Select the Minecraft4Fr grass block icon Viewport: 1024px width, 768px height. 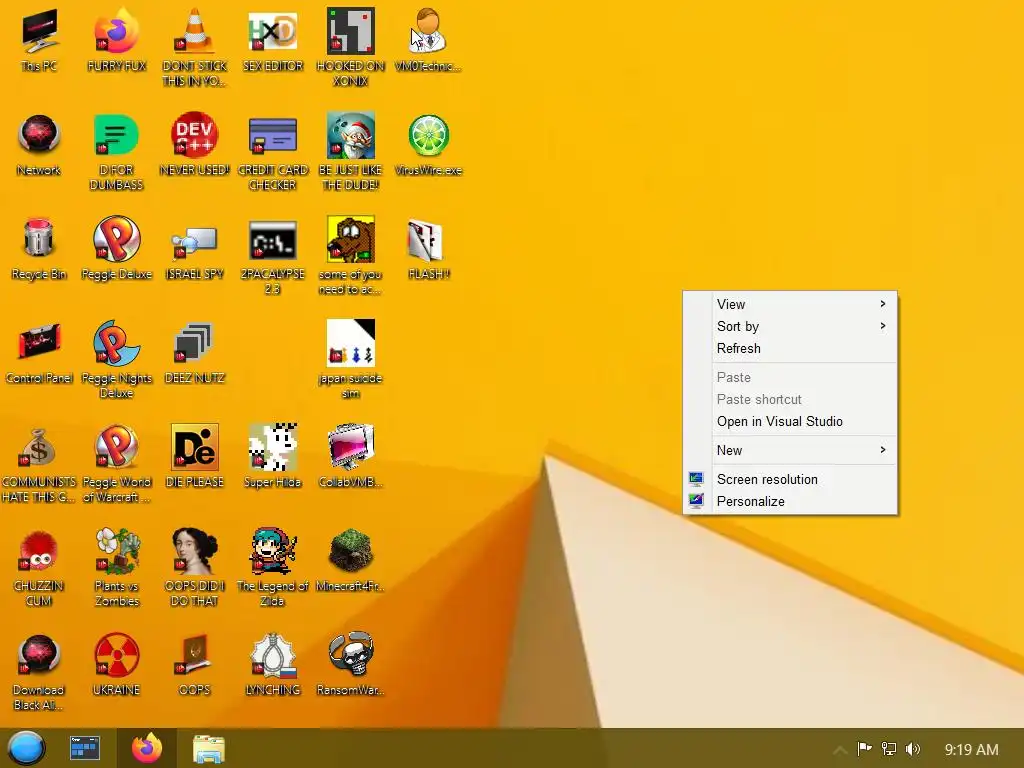click(x=351, y=550)
